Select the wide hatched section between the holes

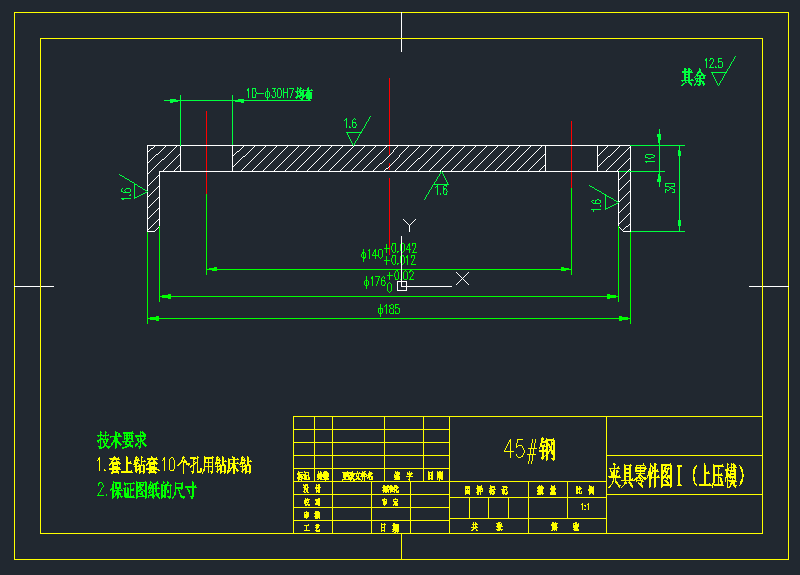point(389,158)
